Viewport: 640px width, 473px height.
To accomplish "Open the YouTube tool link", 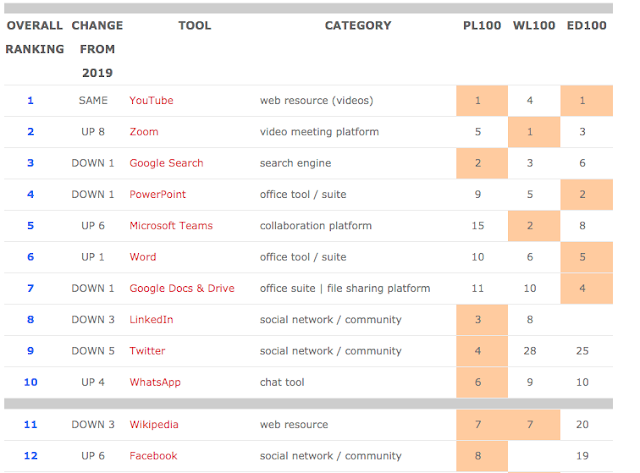I will tap(151, 100).
